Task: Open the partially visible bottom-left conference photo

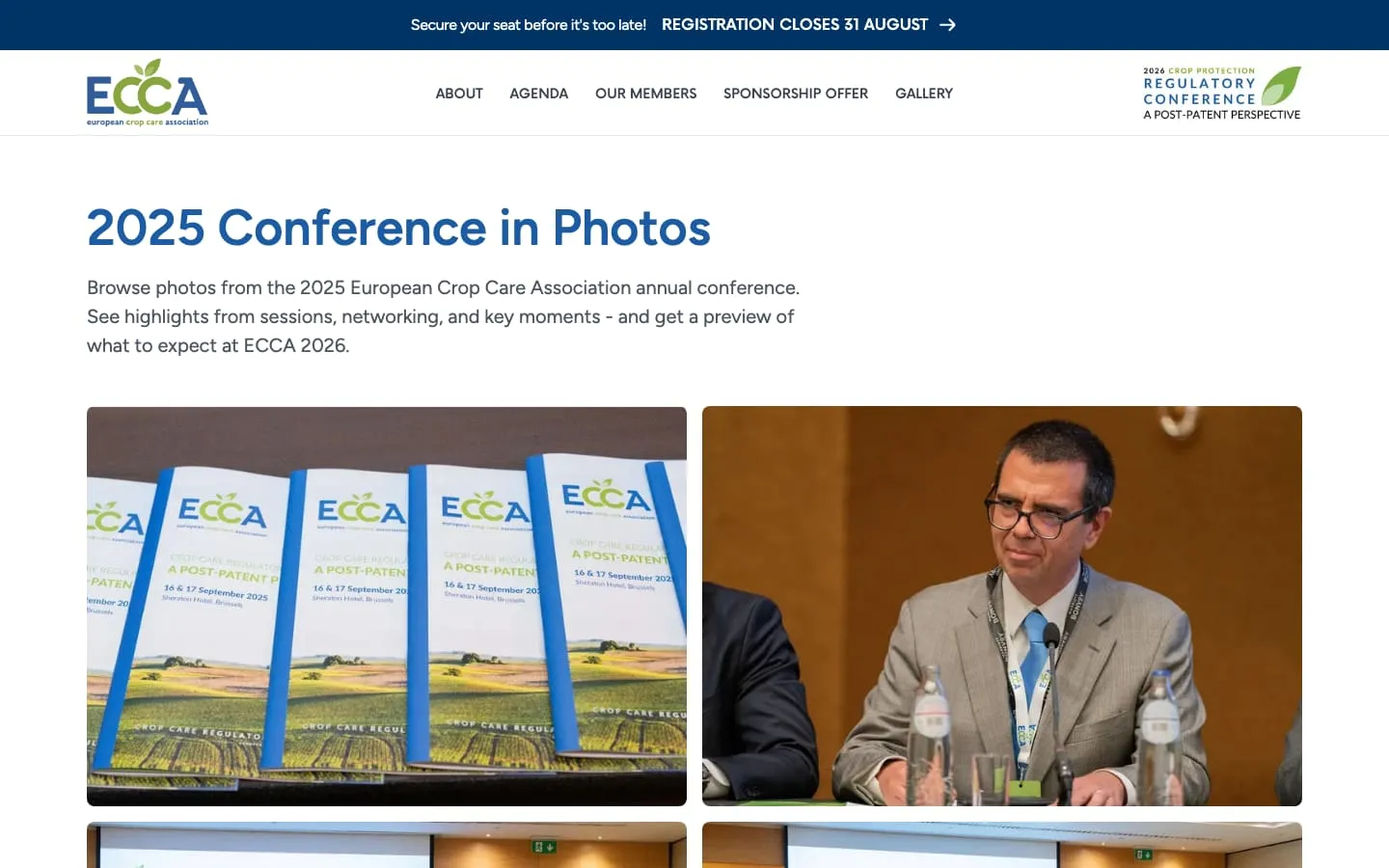Action: [387, 845]
